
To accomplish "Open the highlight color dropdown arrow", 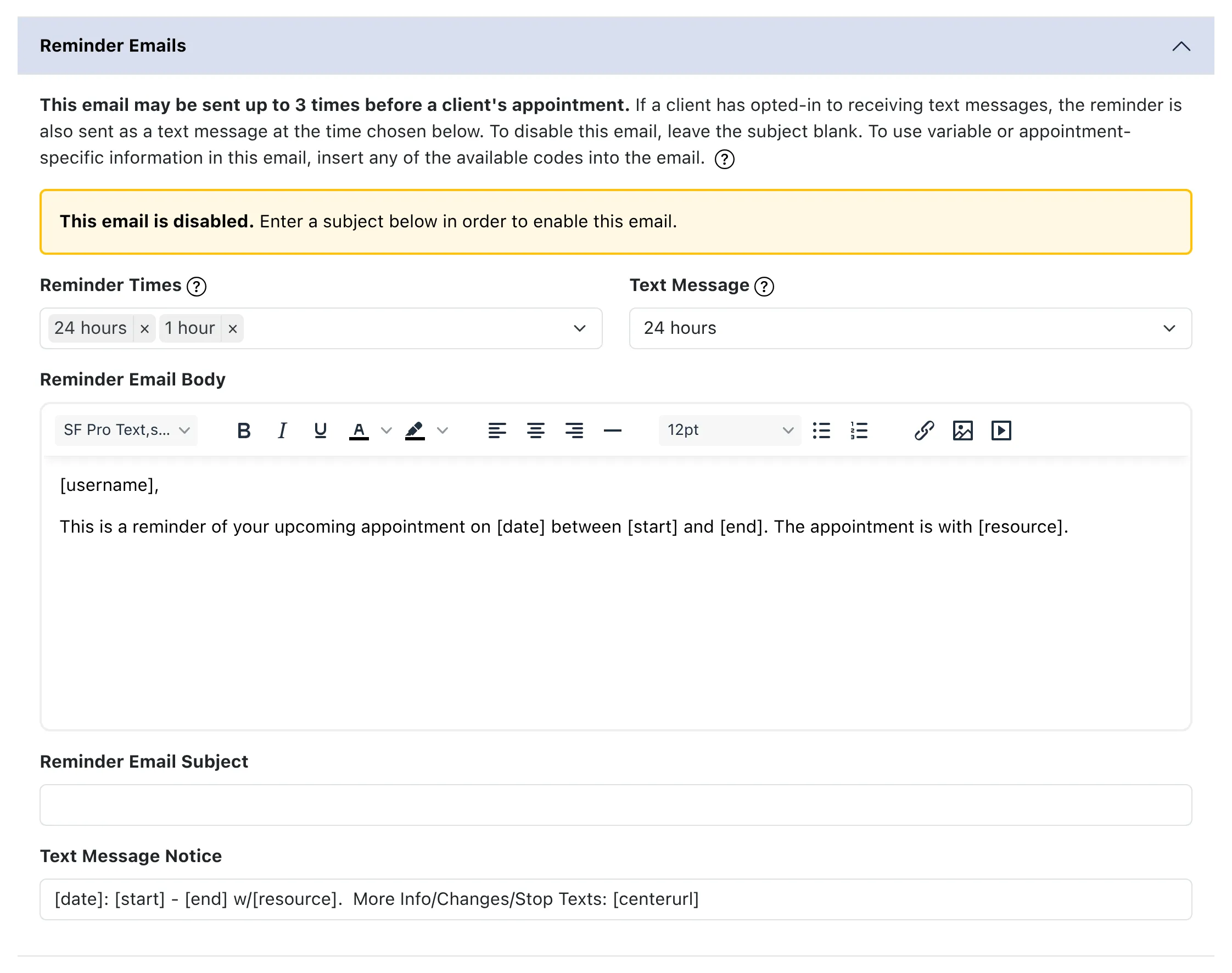I will click(443, 430).
